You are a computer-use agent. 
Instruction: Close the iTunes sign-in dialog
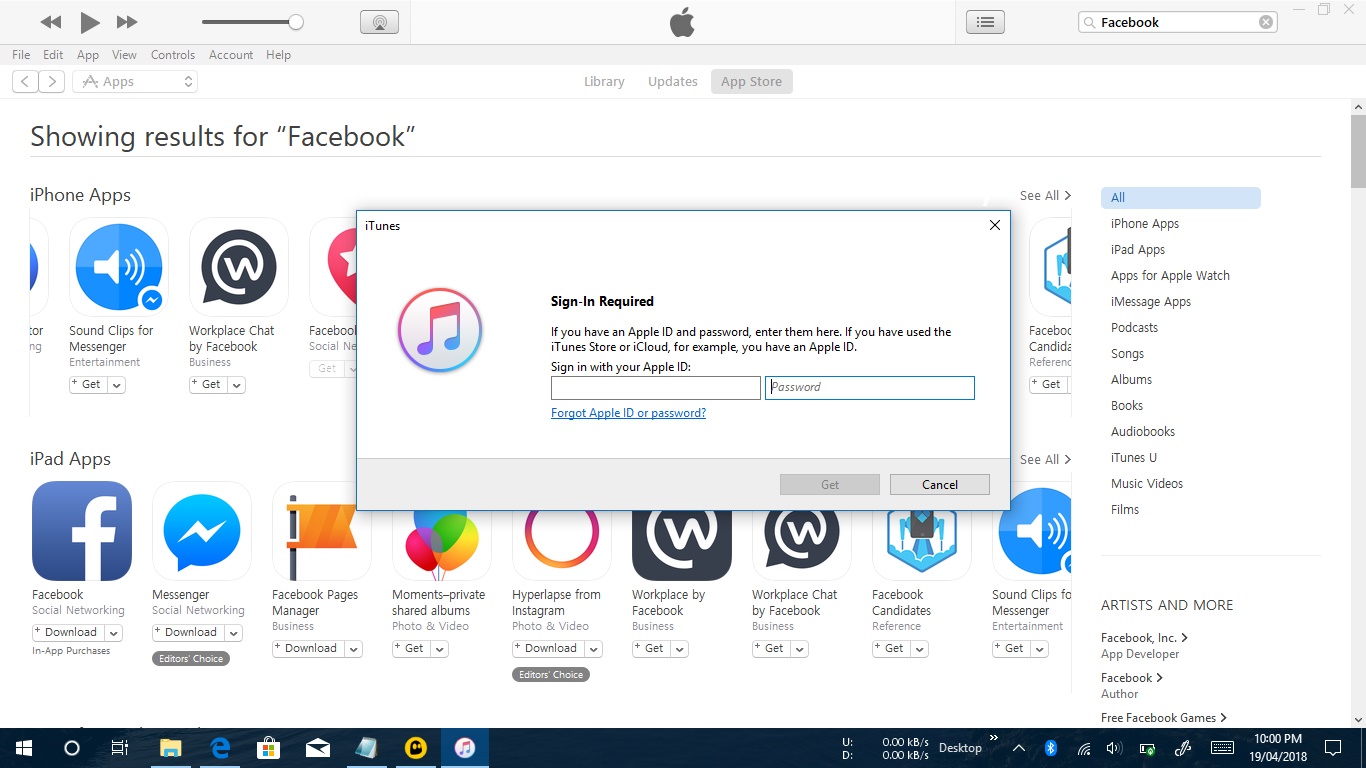point(995,226)
